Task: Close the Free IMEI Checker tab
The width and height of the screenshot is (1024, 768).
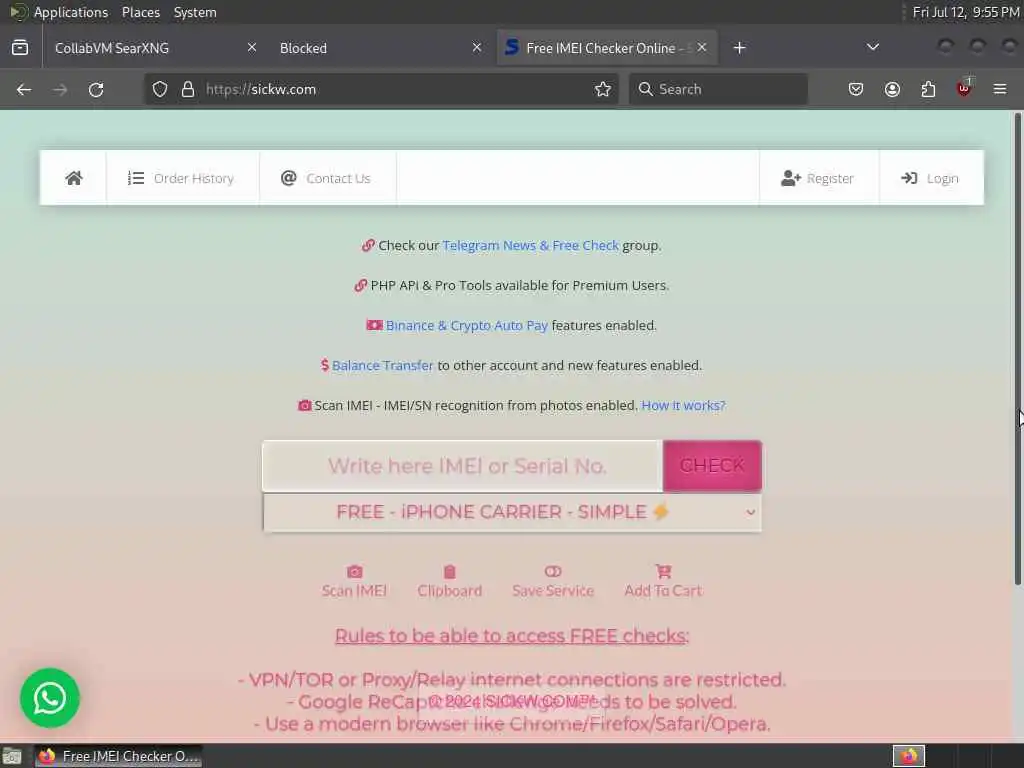Action: [x=701, y=47]
